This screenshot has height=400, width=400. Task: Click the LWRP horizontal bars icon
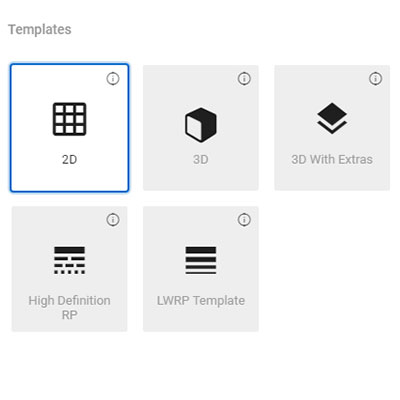coord(201,260)
